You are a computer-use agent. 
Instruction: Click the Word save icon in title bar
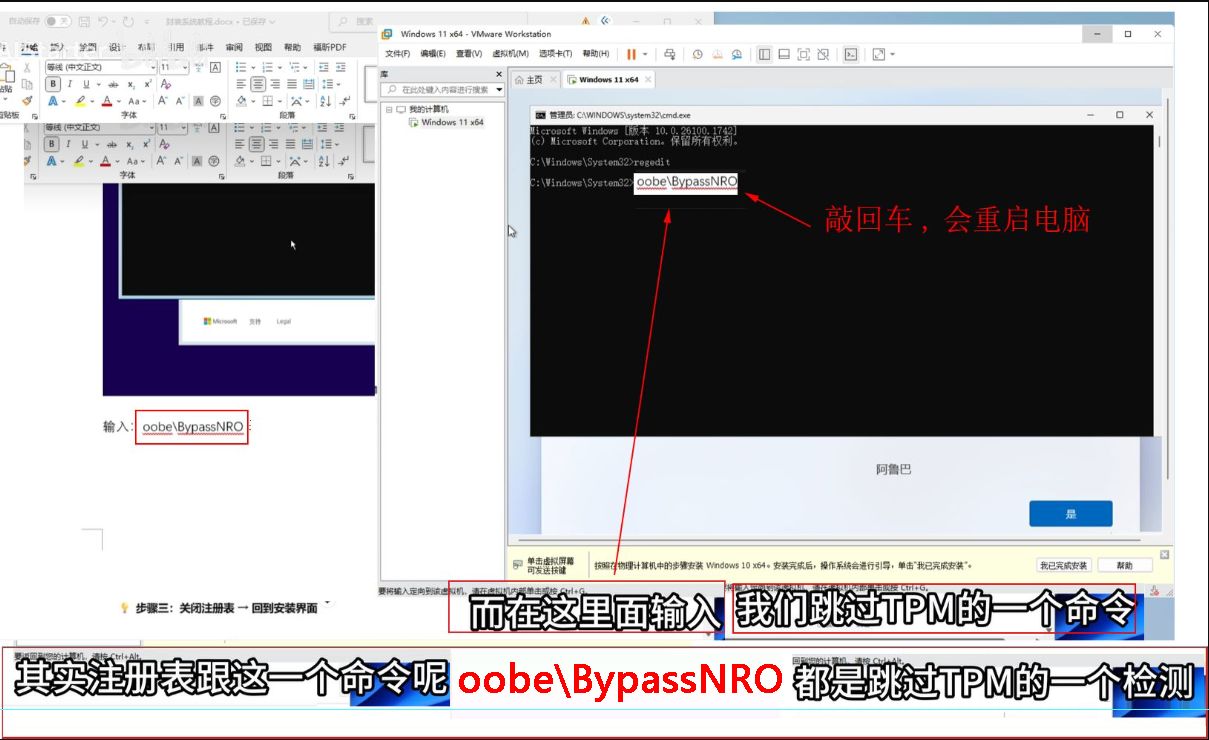(x=83, y=21)
